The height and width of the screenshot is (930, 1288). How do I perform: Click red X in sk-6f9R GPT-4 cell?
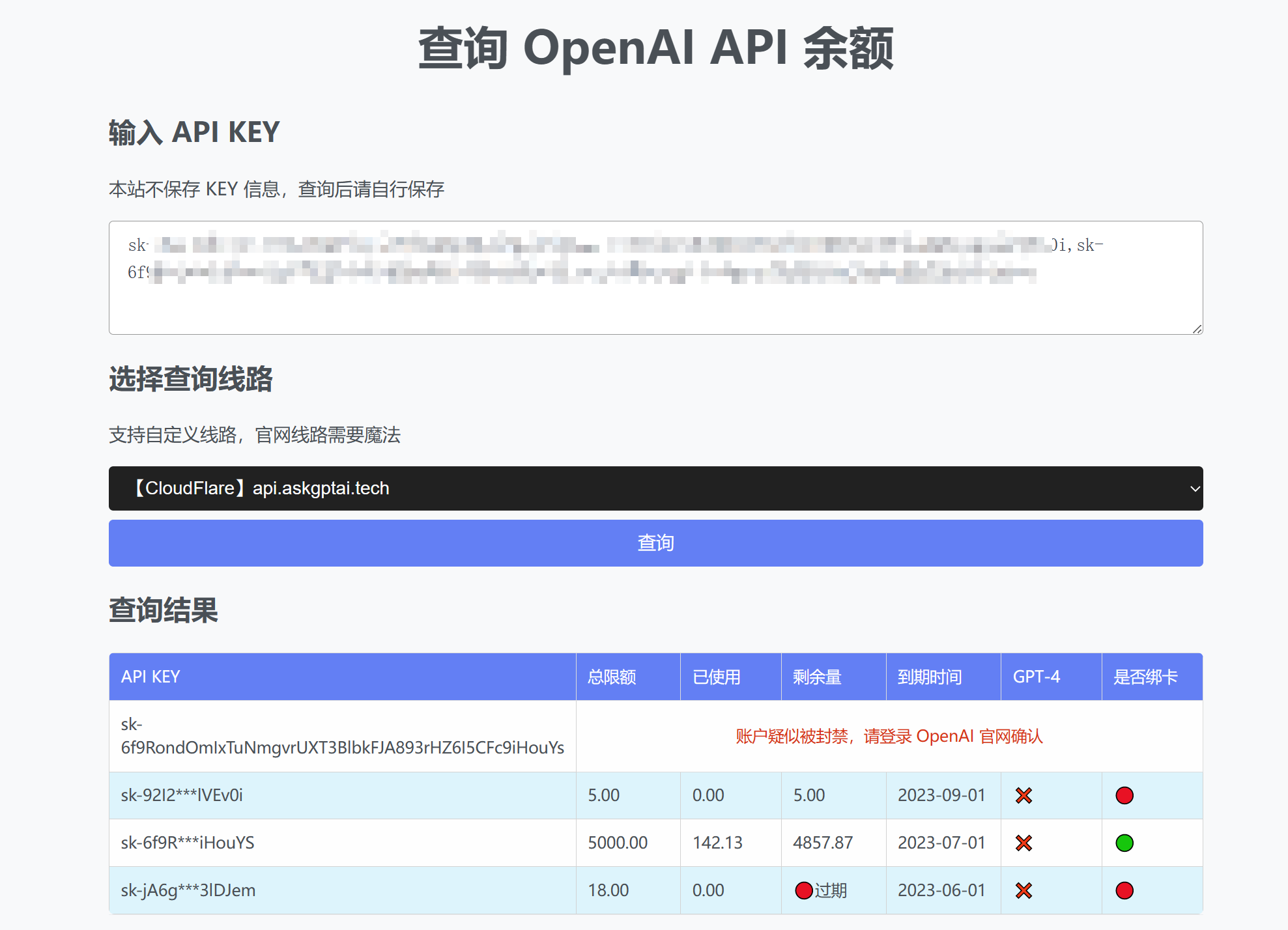(1023, 843)
